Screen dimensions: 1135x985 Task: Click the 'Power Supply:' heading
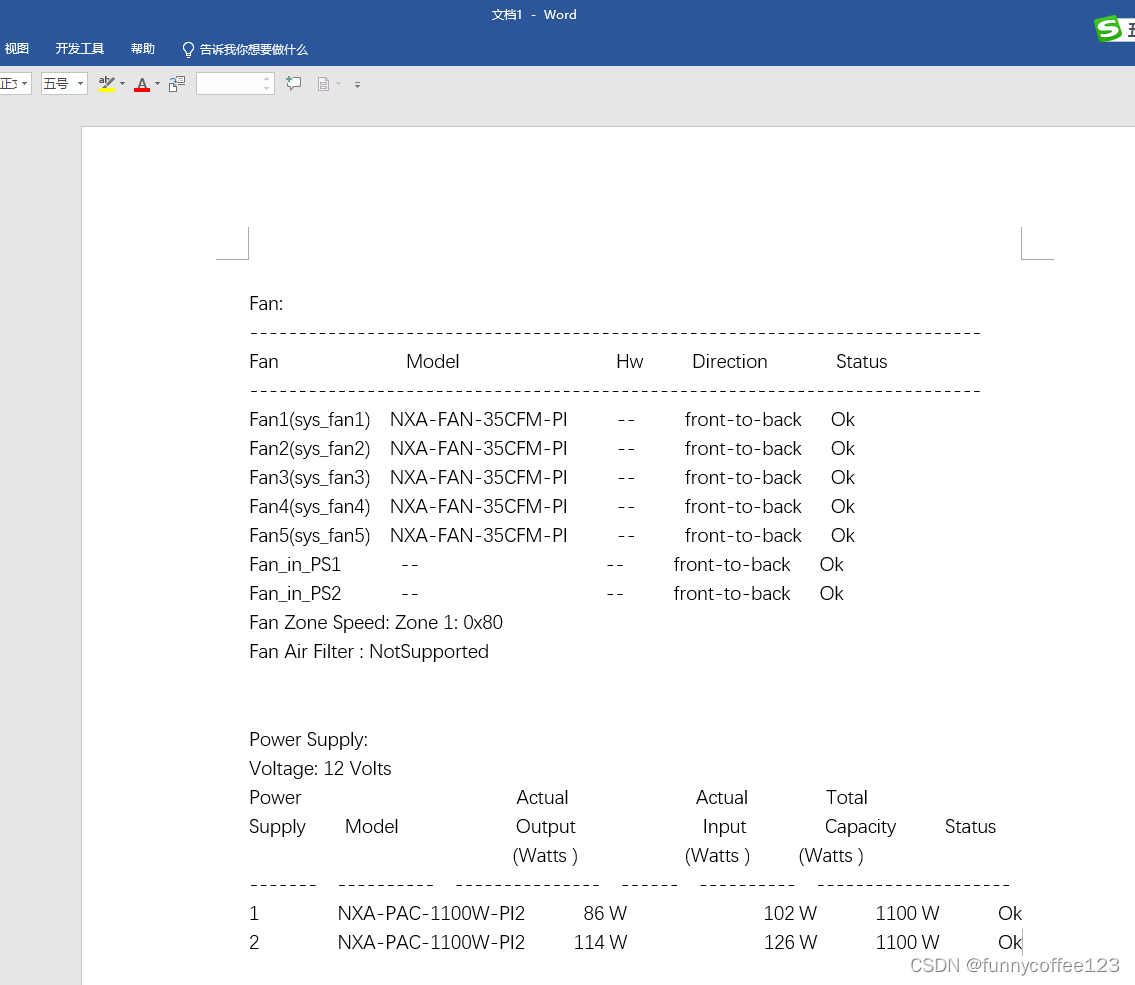click(x=308, y=739)
